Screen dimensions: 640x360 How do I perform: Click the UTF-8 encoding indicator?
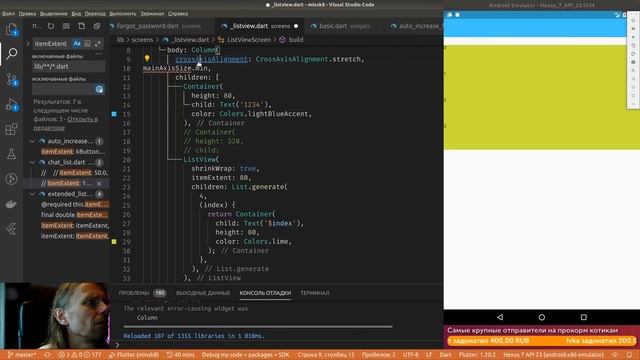coord(411,355)
